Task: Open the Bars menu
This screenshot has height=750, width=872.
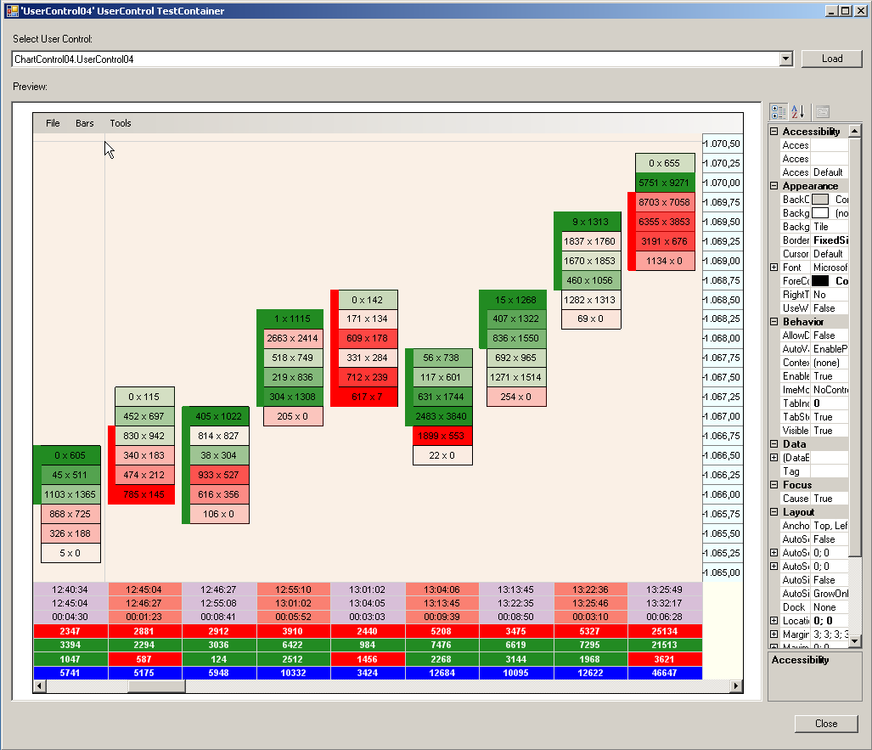Action: point(85,123)
